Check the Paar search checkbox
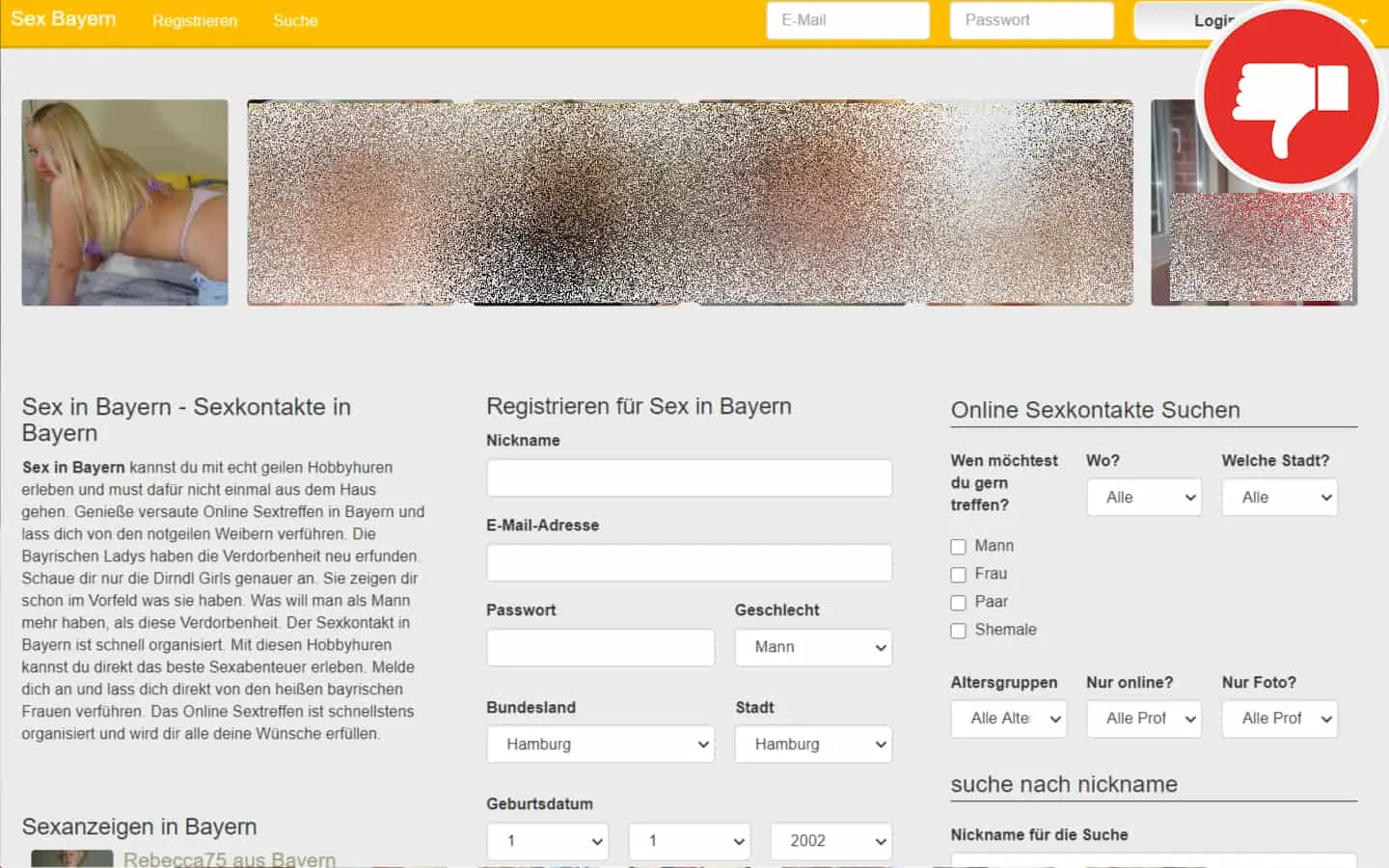 (958, 603)
